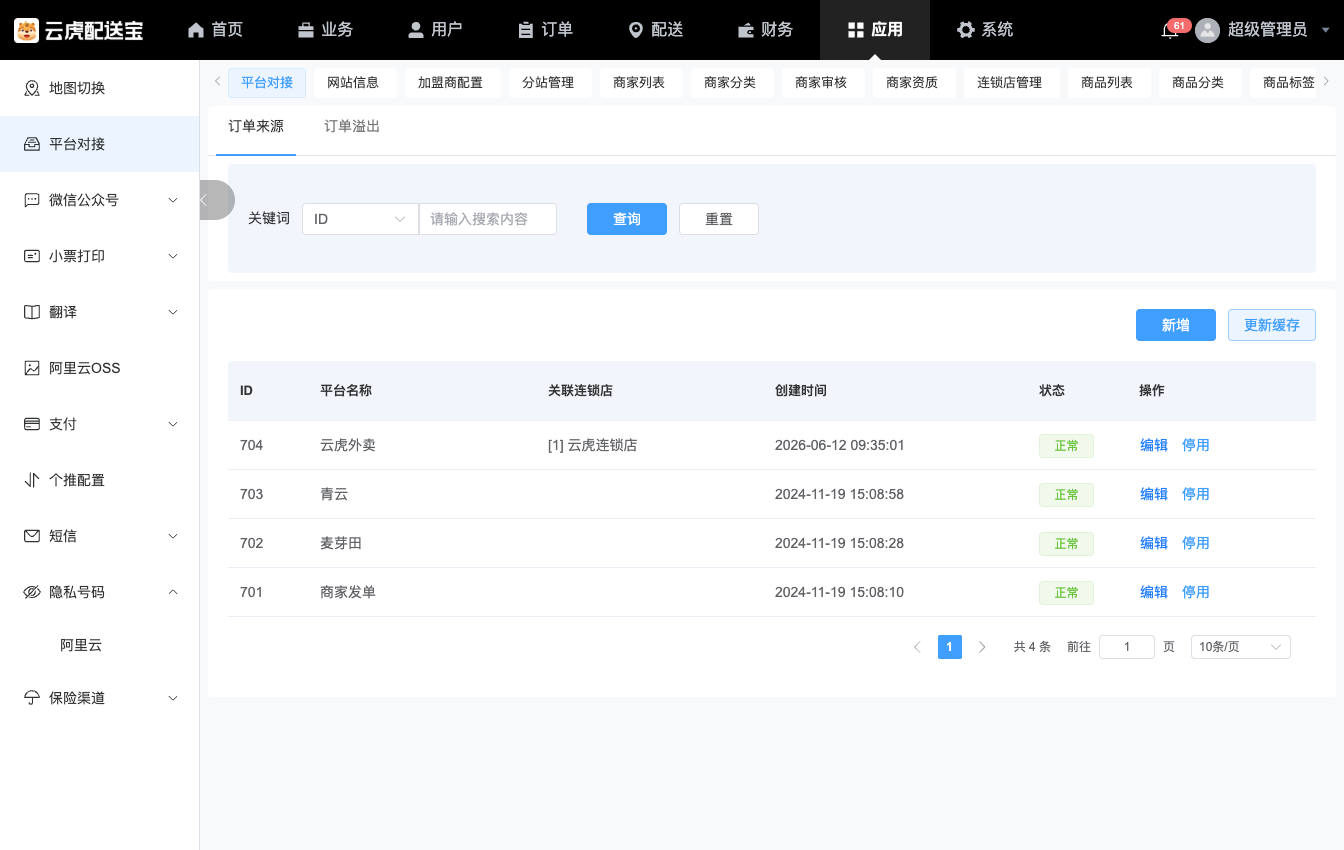The height and width of the screenshot is (850, 1344).
Task: Open the 10条/页 page size dropdown
Action: (1240, 647)
